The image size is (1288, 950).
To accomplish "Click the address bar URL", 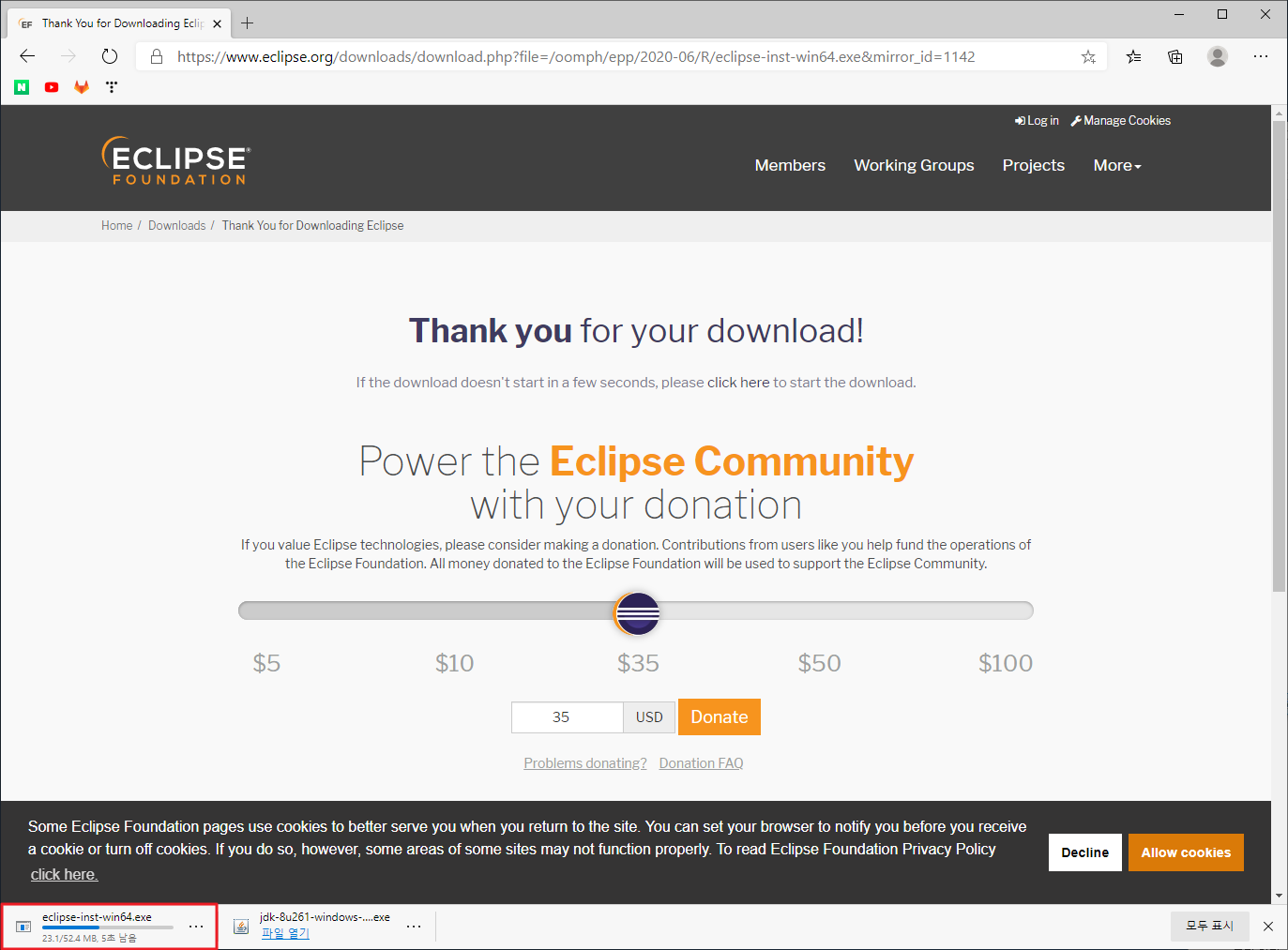I will [x=576, y=56].
